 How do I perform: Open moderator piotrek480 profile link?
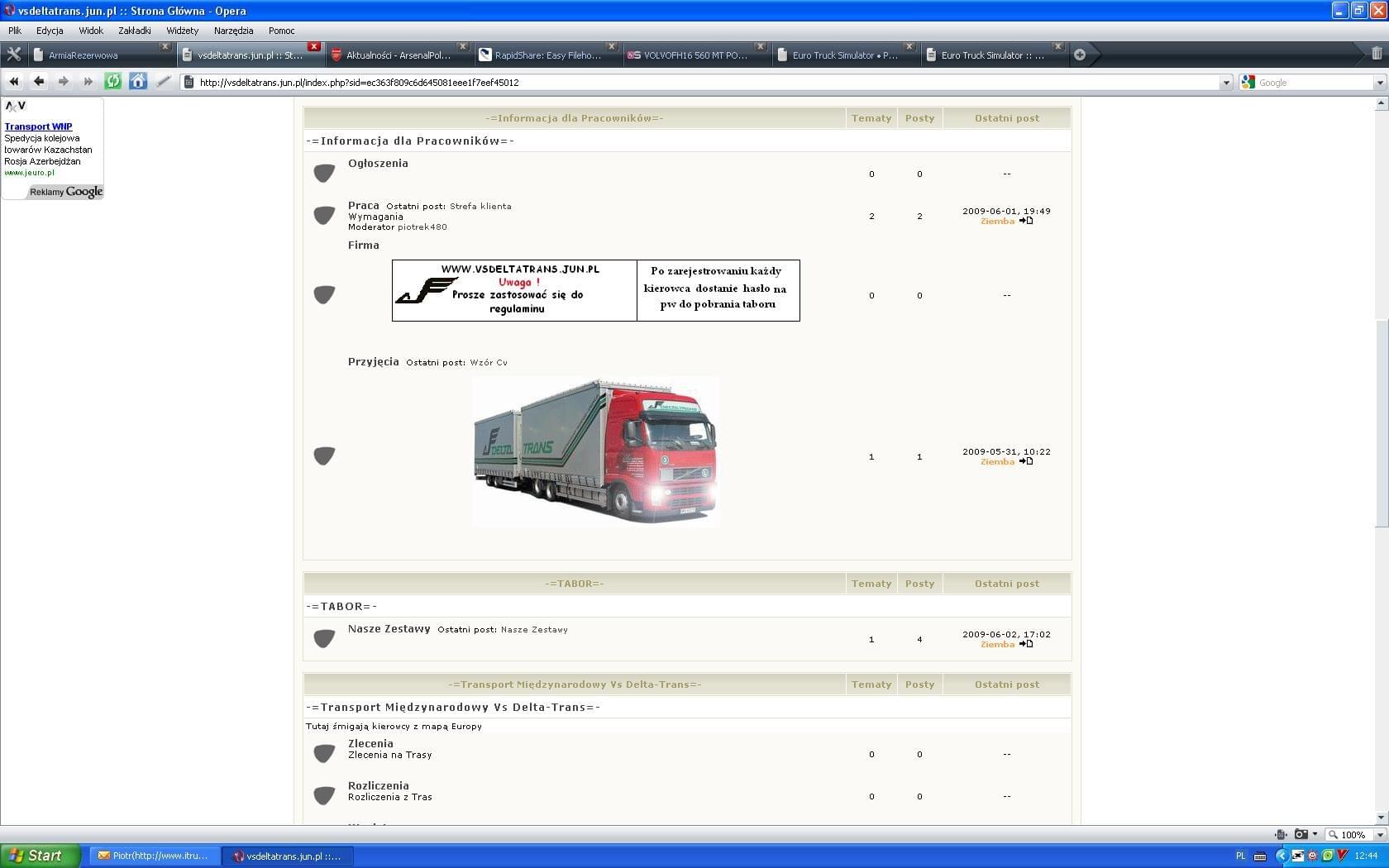422,227
